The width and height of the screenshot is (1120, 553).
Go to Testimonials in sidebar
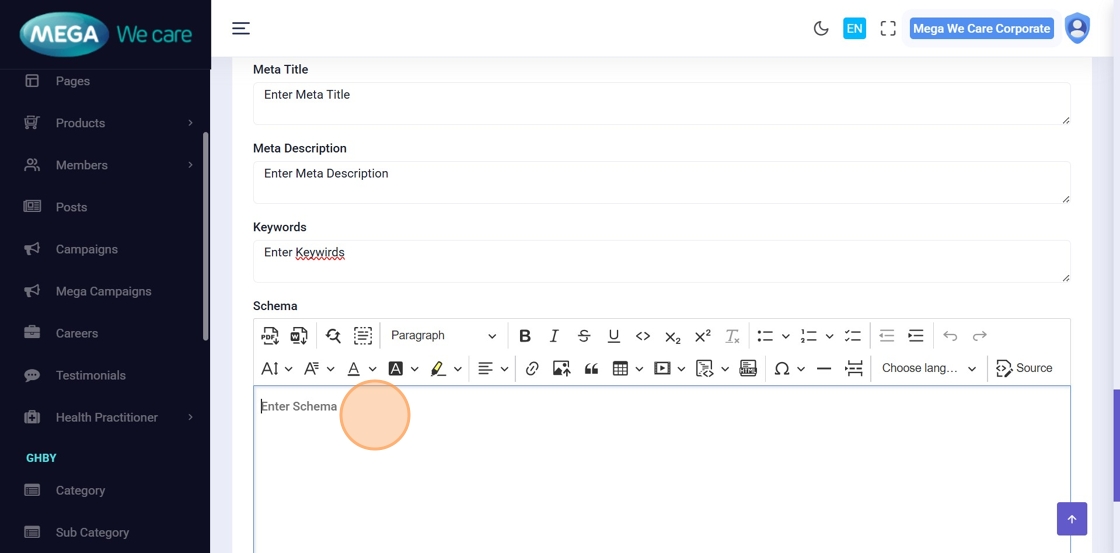[90, 375]
